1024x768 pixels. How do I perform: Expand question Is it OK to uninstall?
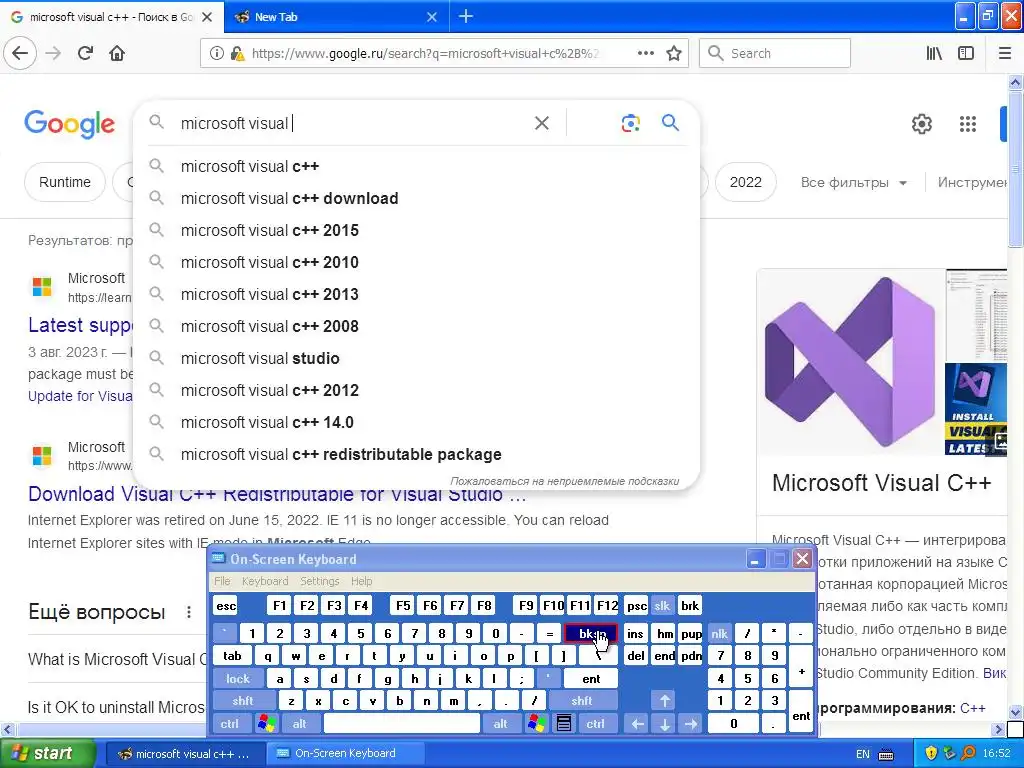pos(117,707)
